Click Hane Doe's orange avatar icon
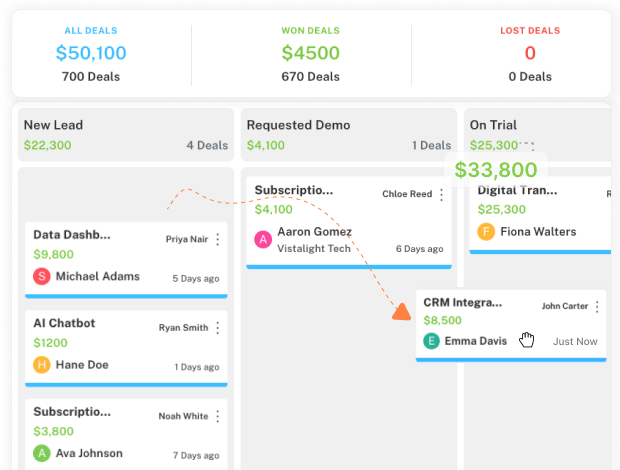This screenshot has width=620, height=470. (x=42, y=365)
